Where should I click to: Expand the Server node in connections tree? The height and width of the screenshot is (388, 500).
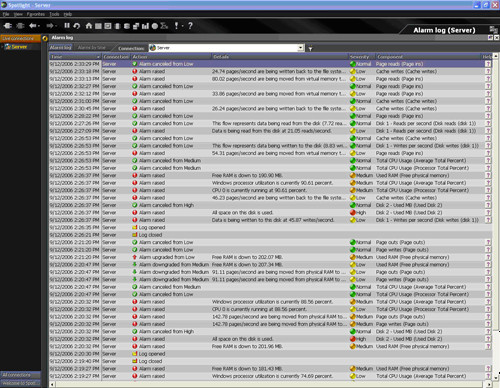(2, 47)
